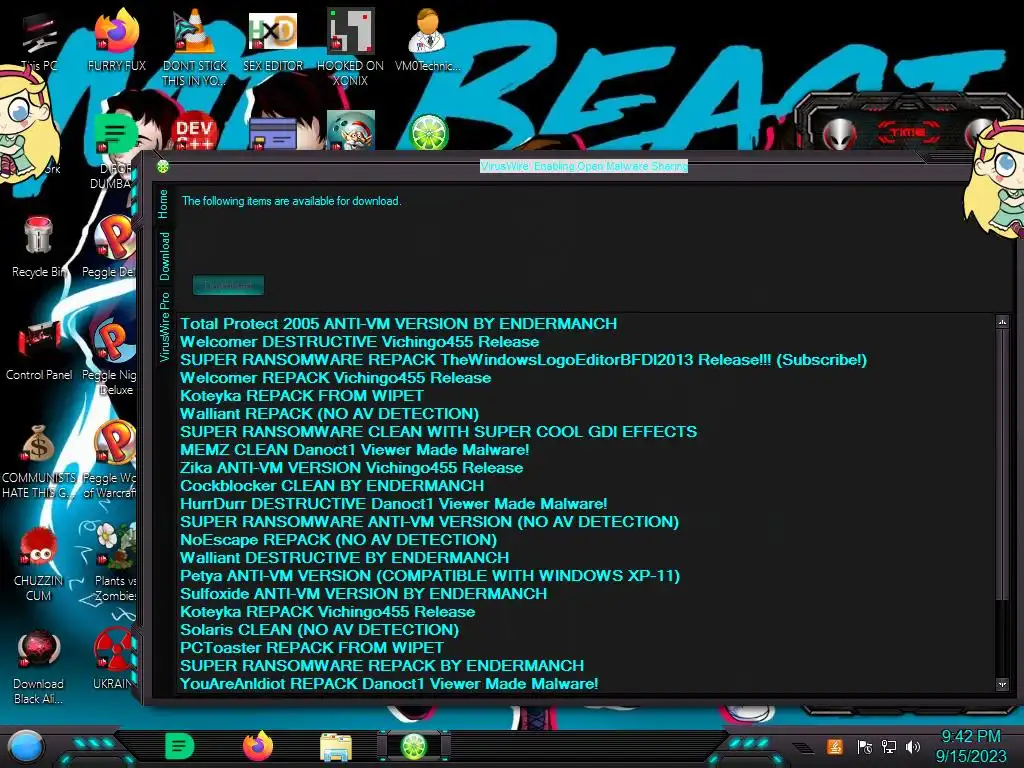Launch Plants vs Zombies shortcut
The height and width of the screenshot is (768, 1024).
pos(114,563)
